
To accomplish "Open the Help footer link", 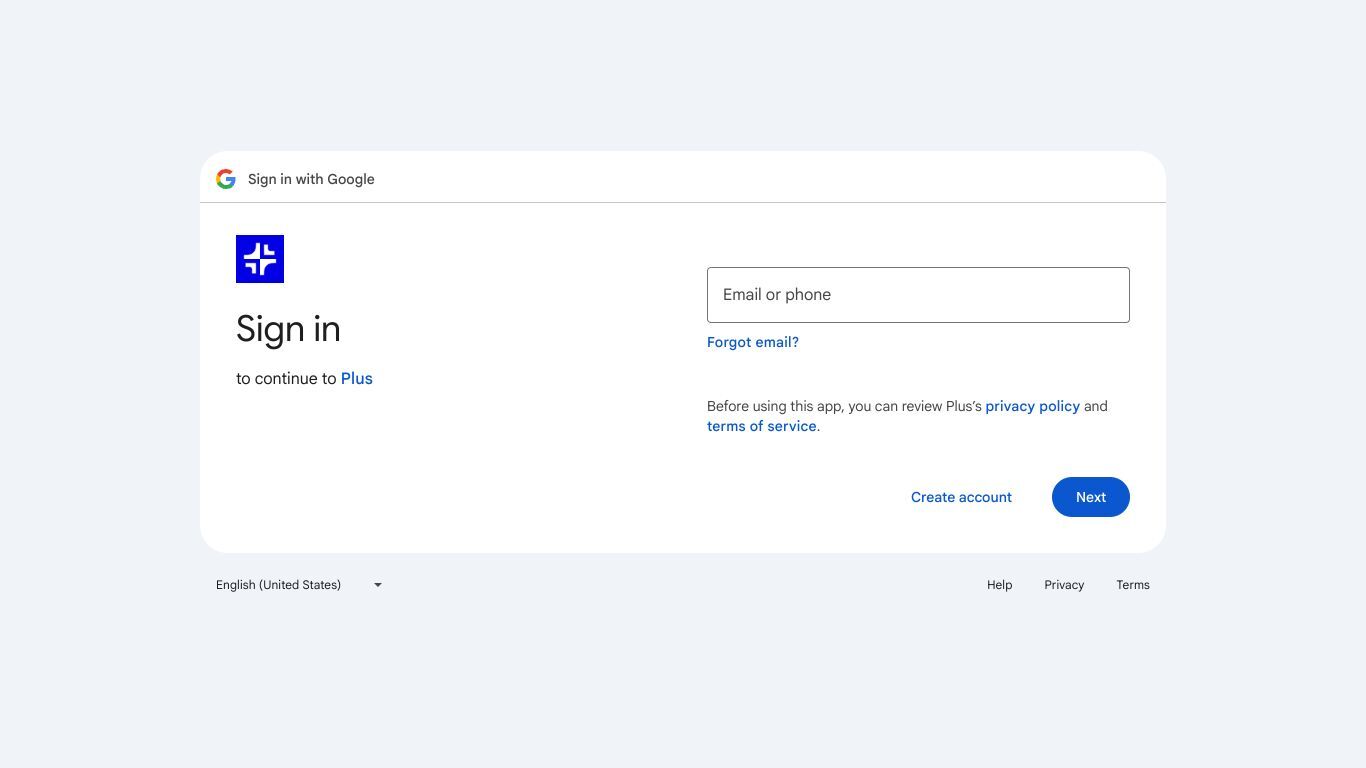I will tap(999, 585).
